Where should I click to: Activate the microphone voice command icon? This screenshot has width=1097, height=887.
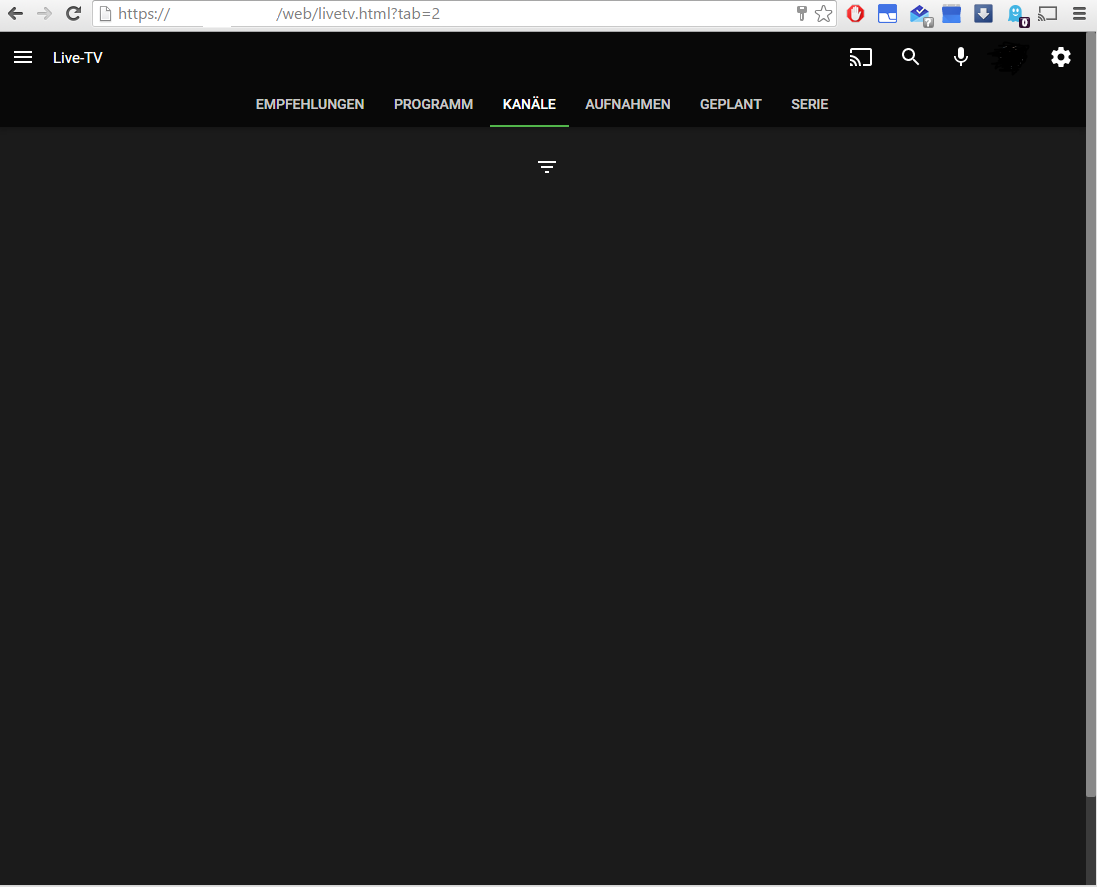tap(961, 57)
